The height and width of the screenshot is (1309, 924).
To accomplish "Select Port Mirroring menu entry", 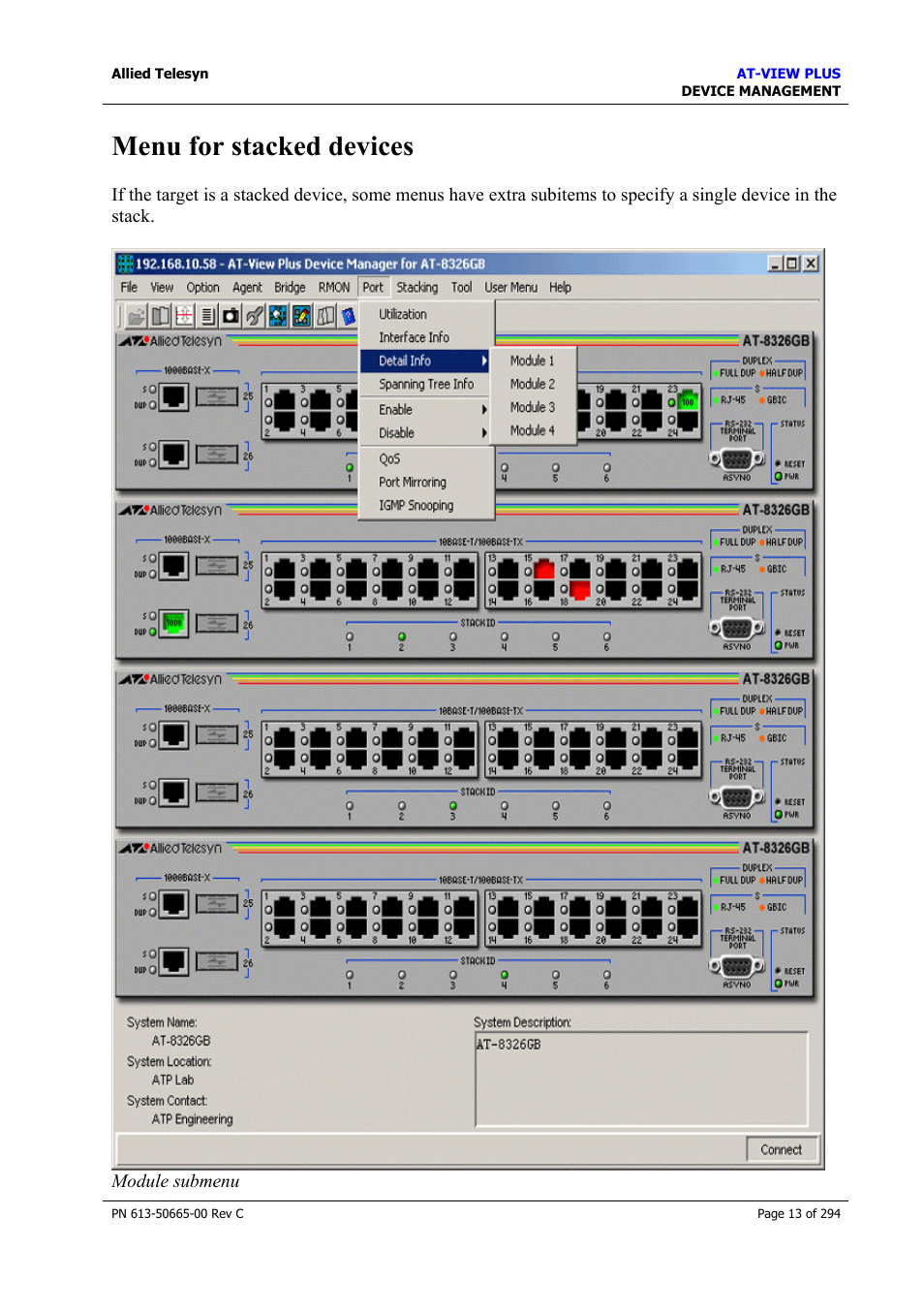I will click(426, 483).
